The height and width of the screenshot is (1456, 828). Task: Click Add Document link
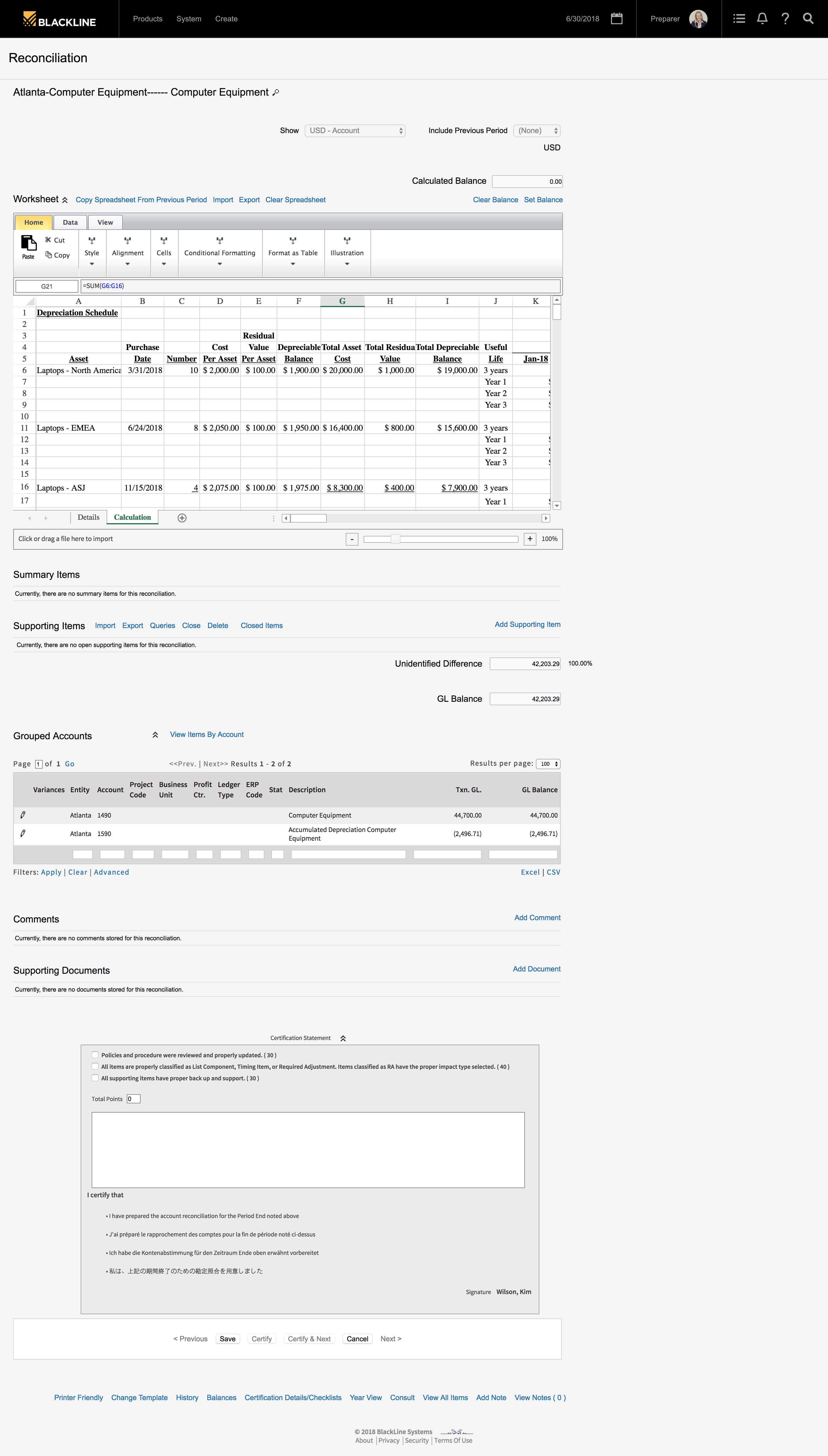536,969
